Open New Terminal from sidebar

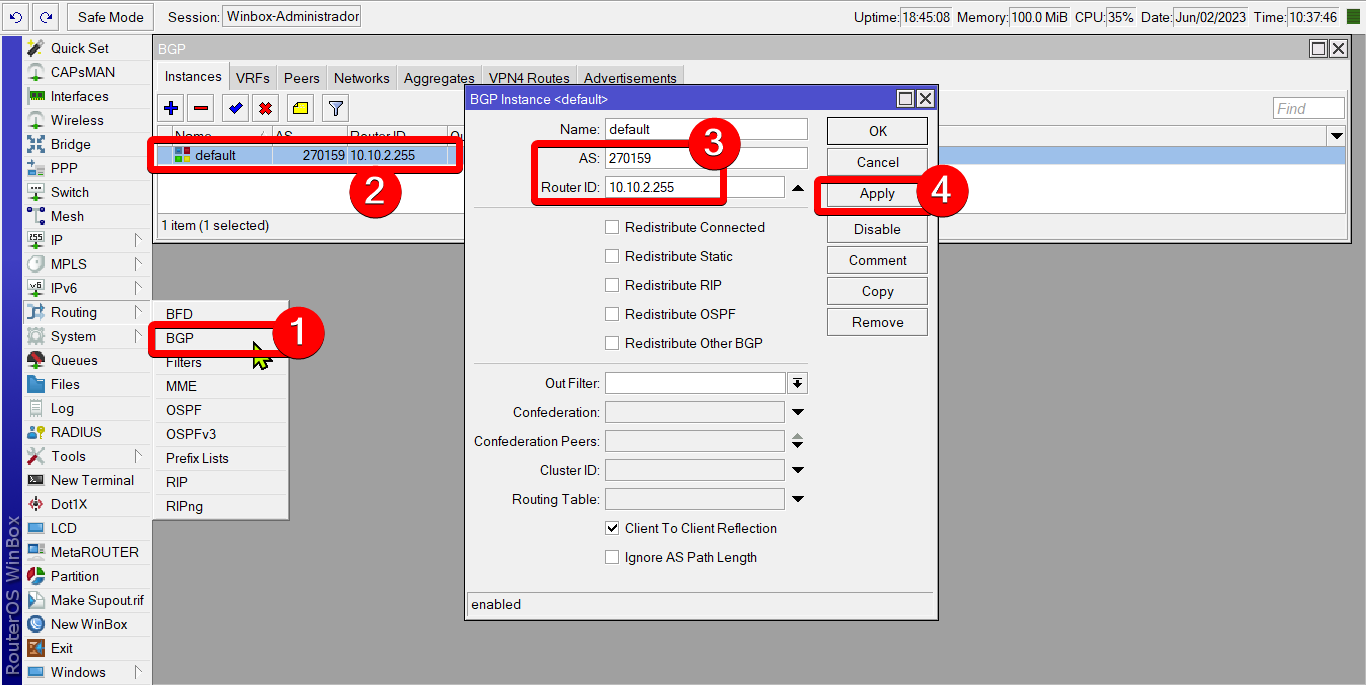coord(92,480)
